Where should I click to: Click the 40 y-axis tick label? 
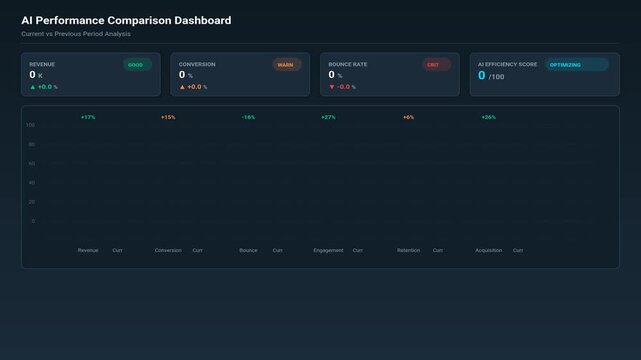pyautogui.click(x=31, y=183)
